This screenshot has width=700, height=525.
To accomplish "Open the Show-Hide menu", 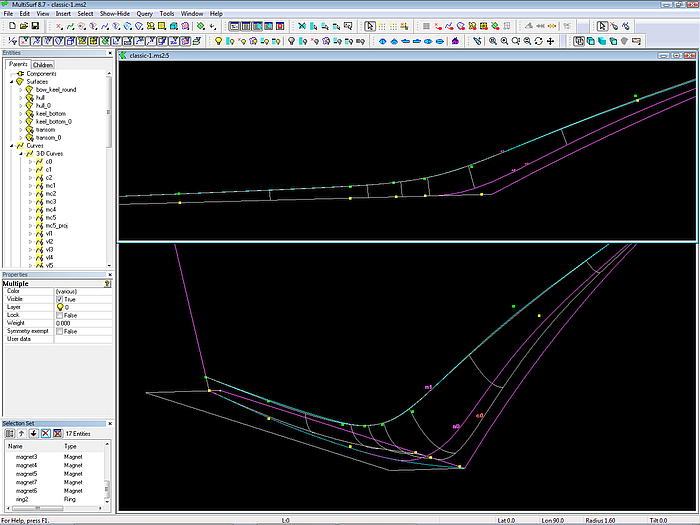I will 116,13.
